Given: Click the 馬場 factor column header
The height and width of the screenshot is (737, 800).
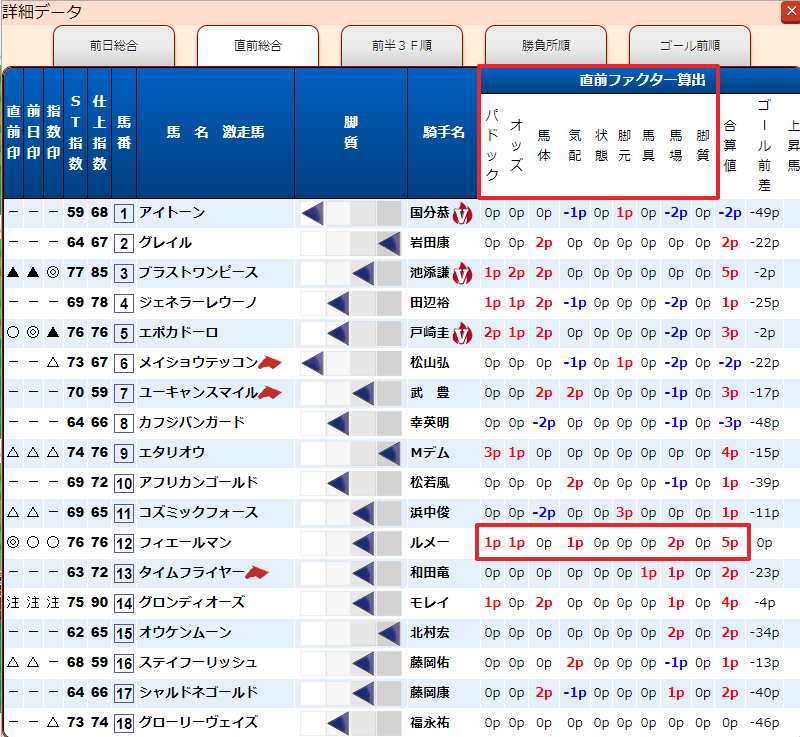Looking at the screenshot, I should click(x=676, y=145).
